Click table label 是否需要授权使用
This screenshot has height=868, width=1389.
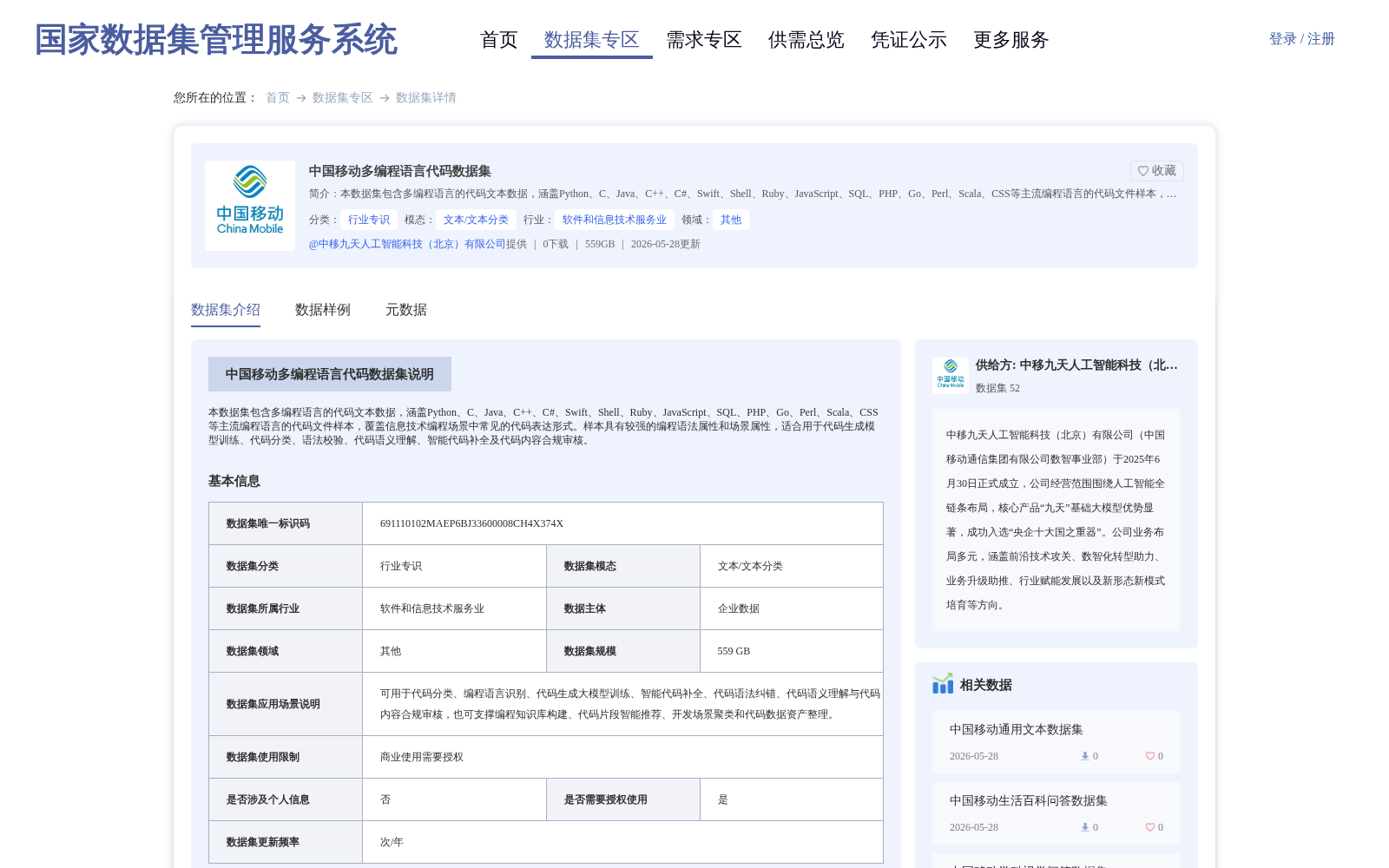(606, 799)
